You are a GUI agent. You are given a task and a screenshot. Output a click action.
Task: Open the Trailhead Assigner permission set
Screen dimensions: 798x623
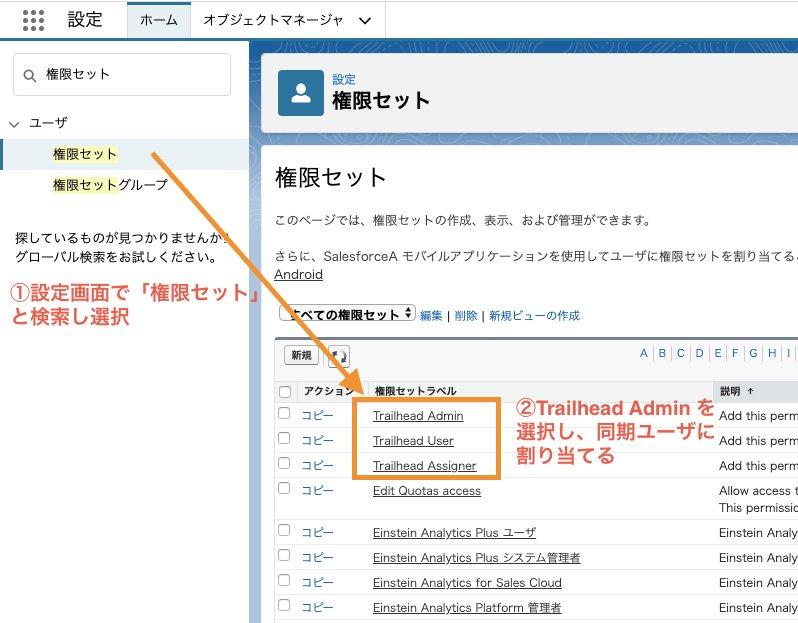424,466
